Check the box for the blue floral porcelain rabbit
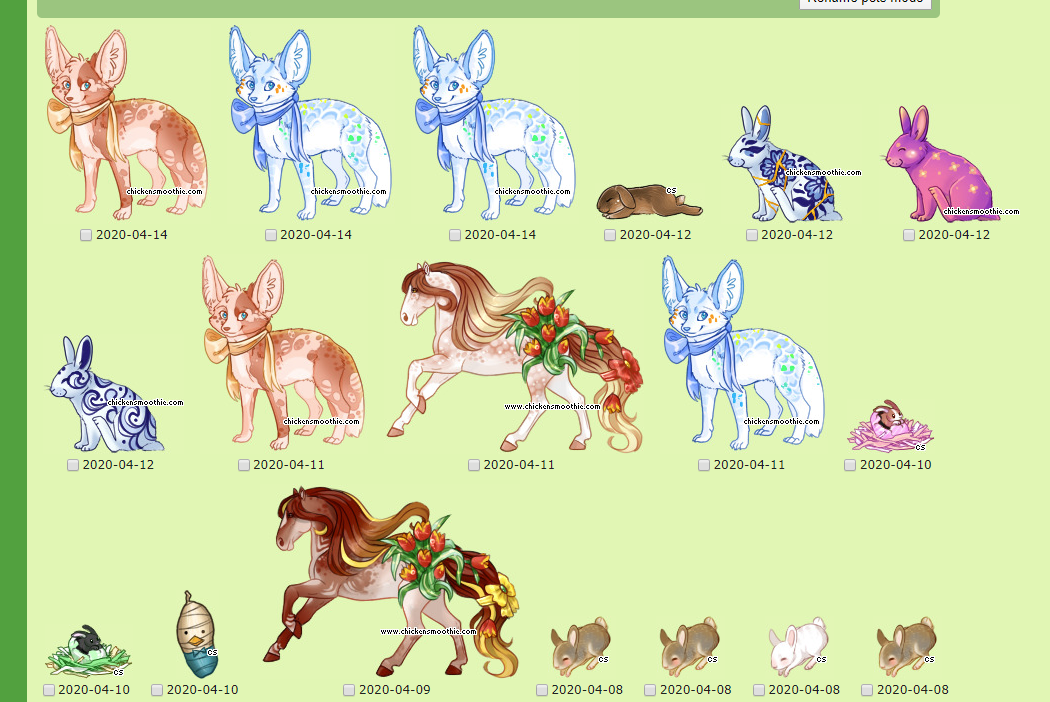 751,235
